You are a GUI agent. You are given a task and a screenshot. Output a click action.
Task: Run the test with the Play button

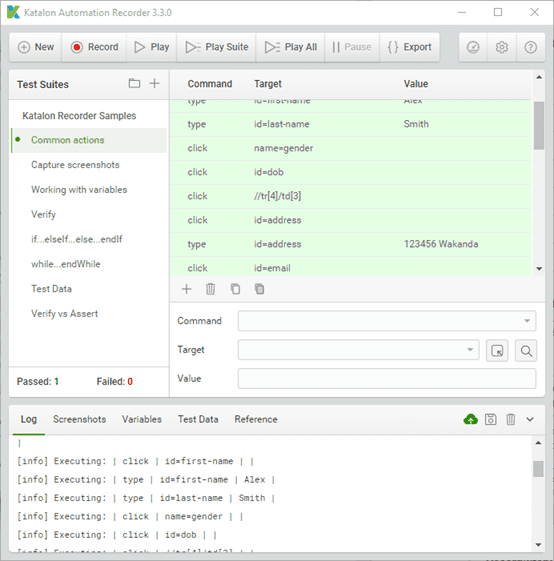click(151, 47)
